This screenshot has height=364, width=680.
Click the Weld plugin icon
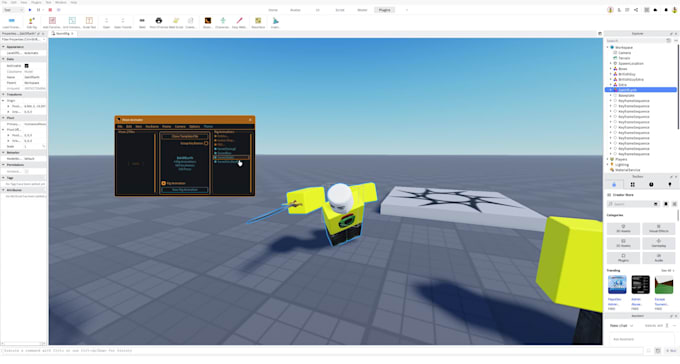click(x=142, y=20)
